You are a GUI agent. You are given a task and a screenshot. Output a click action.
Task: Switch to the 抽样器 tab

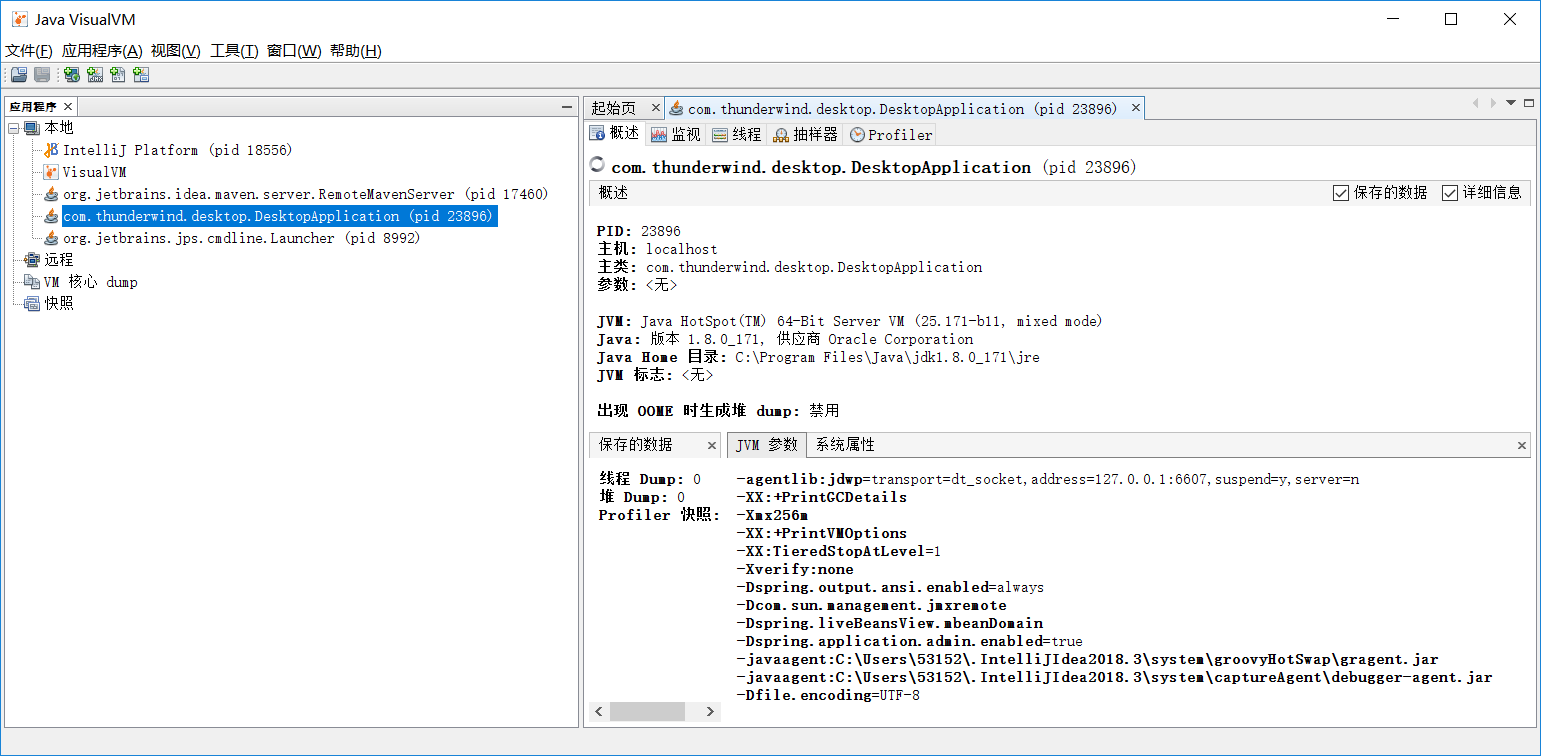(x=806, y=134)
